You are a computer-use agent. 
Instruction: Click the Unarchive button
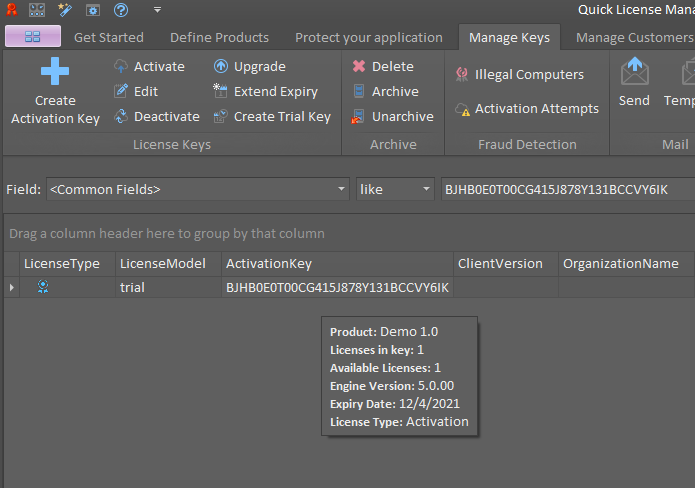point(393,117)
